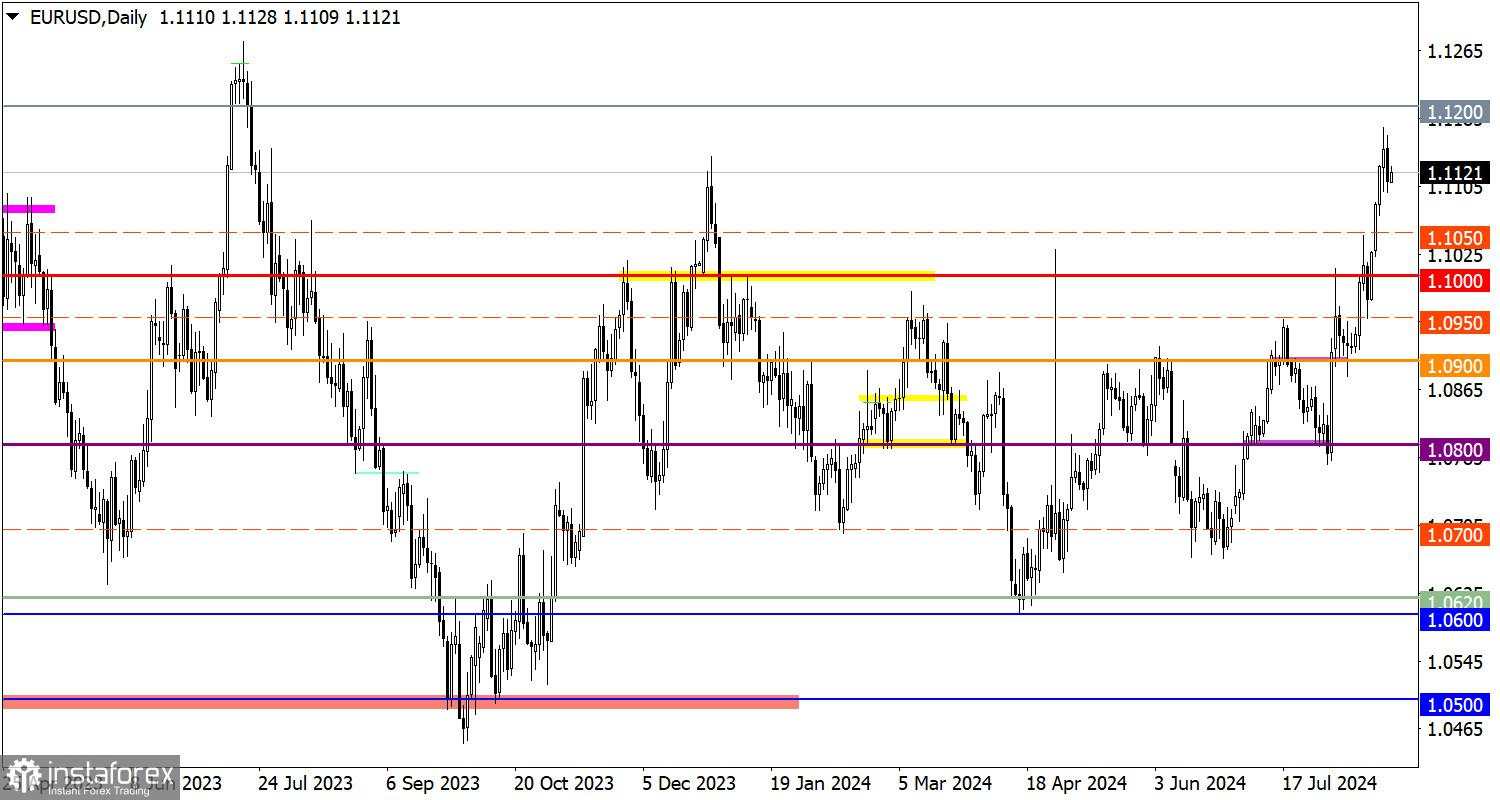Click the 5 Dec 2023 date label

(x=689, y=782)
